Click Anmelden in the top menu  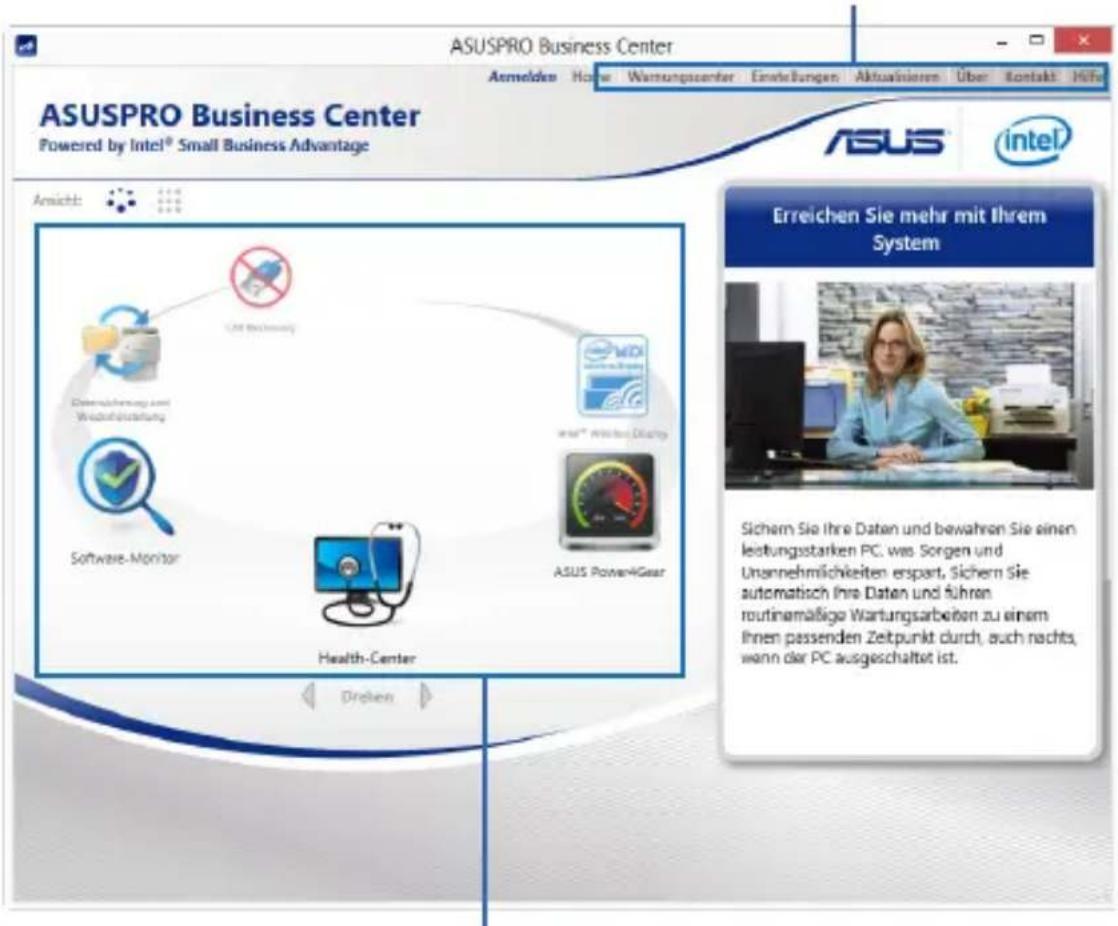tap(523, 76)
